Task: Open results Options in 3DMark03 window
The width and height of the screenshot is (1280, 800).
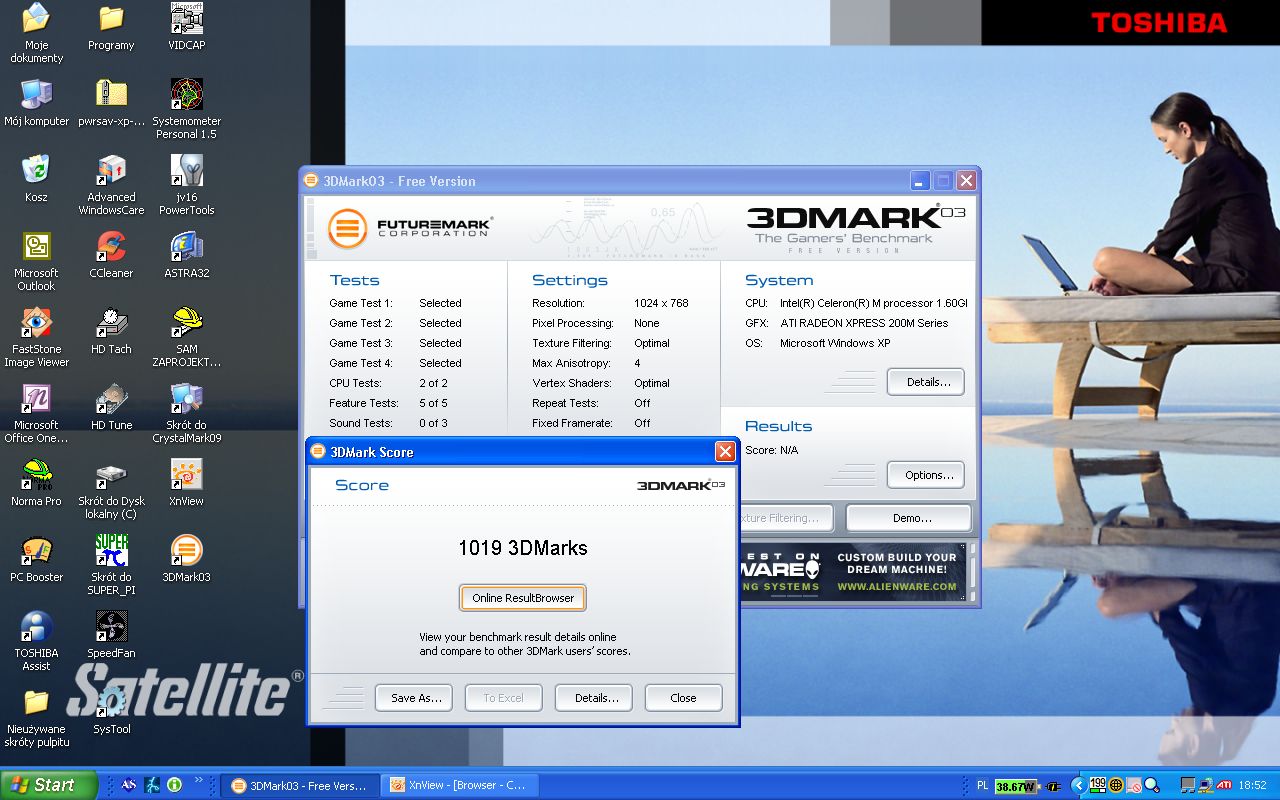Action: 926,475
